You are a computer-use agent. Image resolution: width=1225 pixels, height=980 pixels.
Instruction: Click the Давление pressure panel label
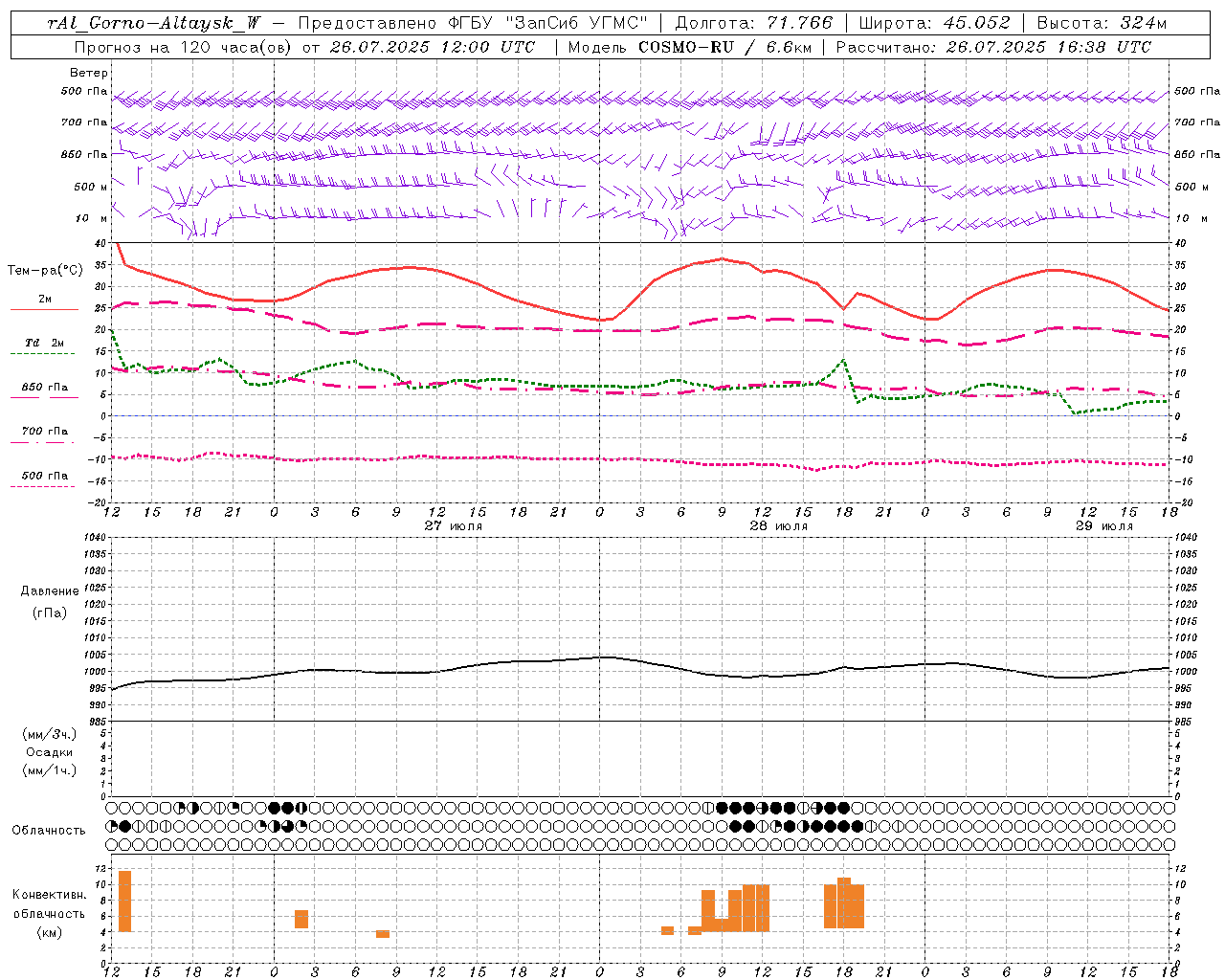click(x=49, y=591)
